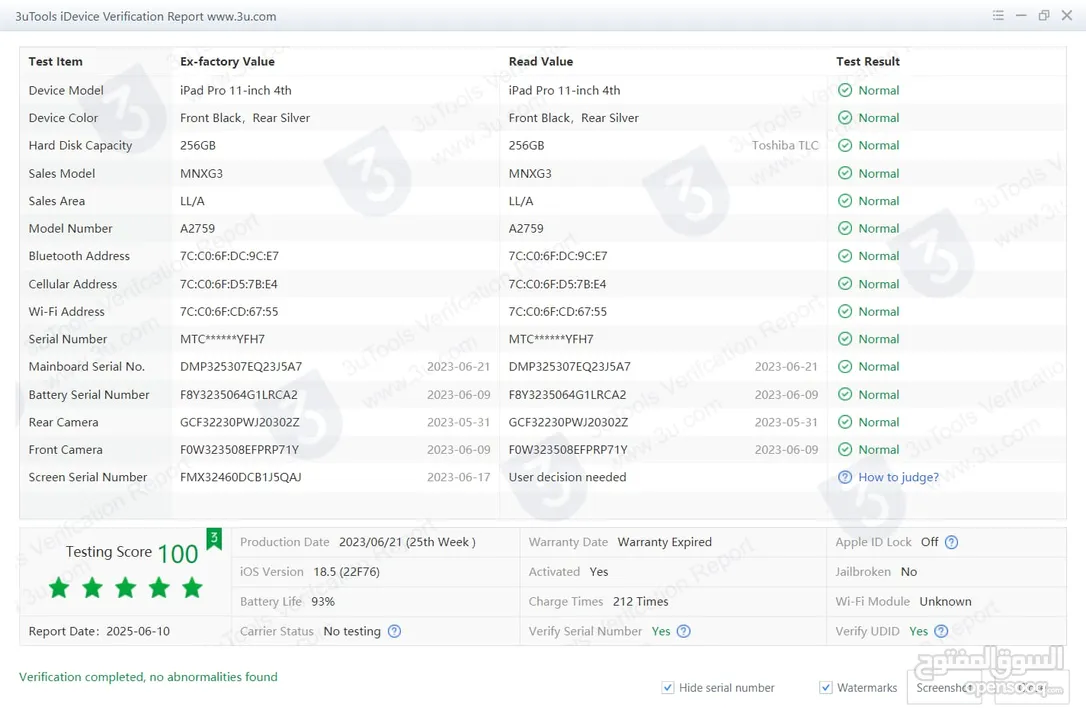This screenshot has height=720, width=1086.
Task: Click the green check icon in Mainboard Serial No. row
Action: tap(845, 367)
